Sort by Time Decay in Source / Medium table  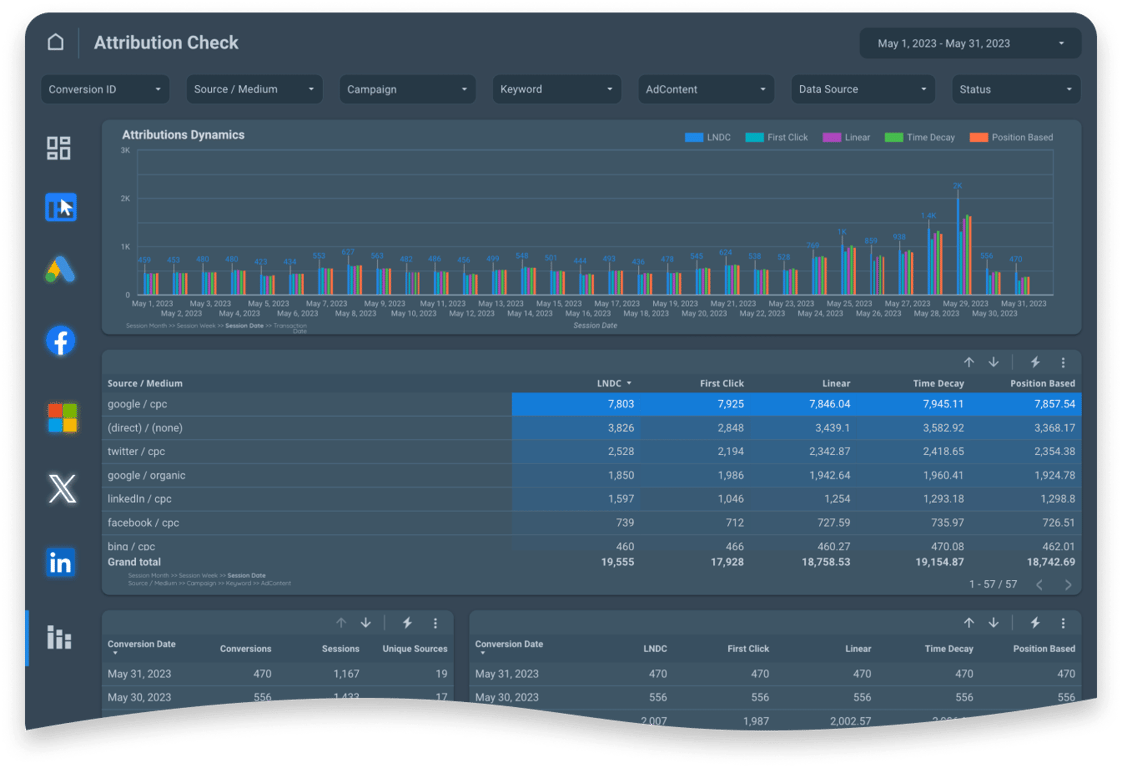[938, 384]
